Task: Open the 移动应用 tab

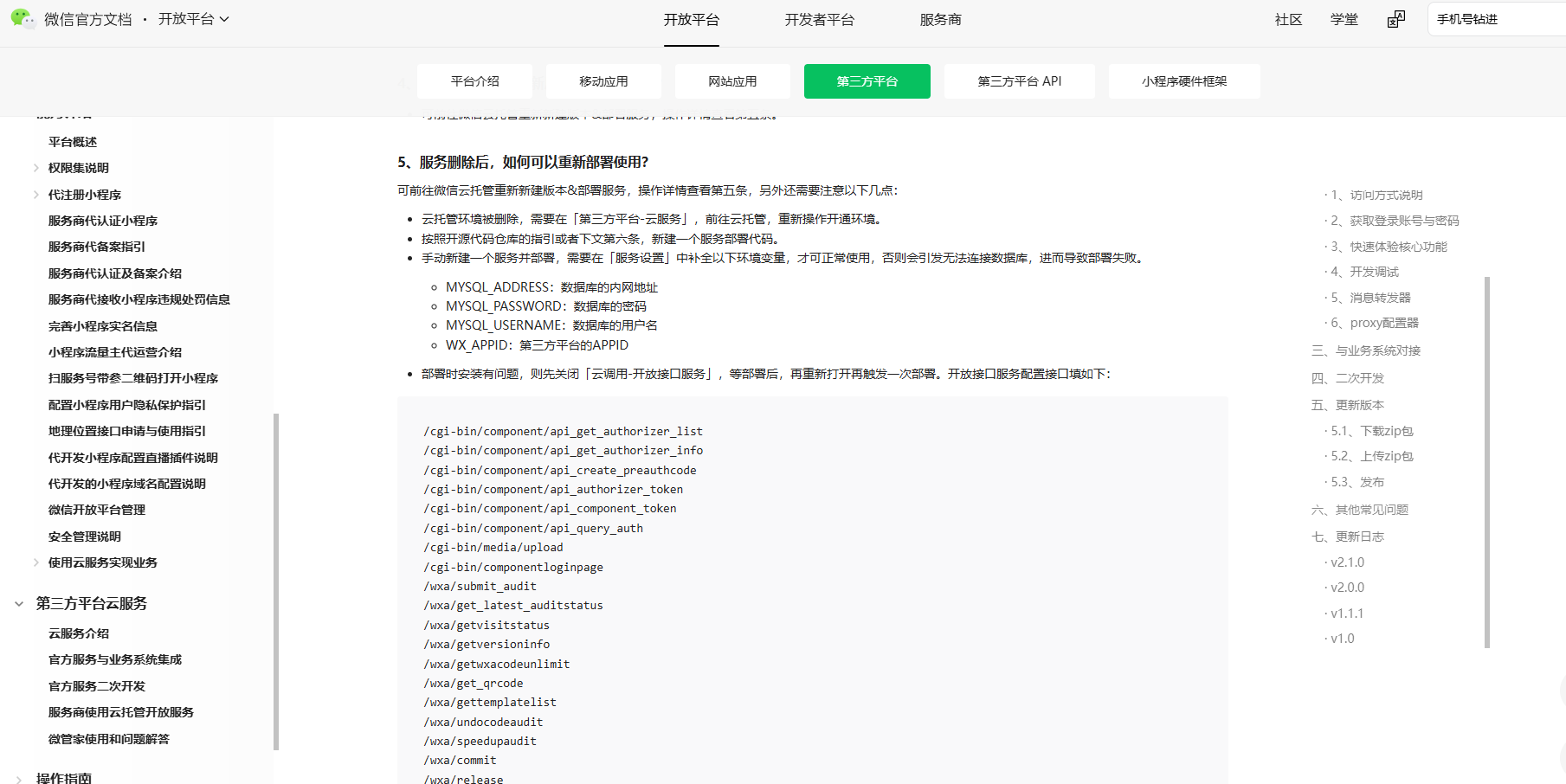Action: [x=604, y=81]
